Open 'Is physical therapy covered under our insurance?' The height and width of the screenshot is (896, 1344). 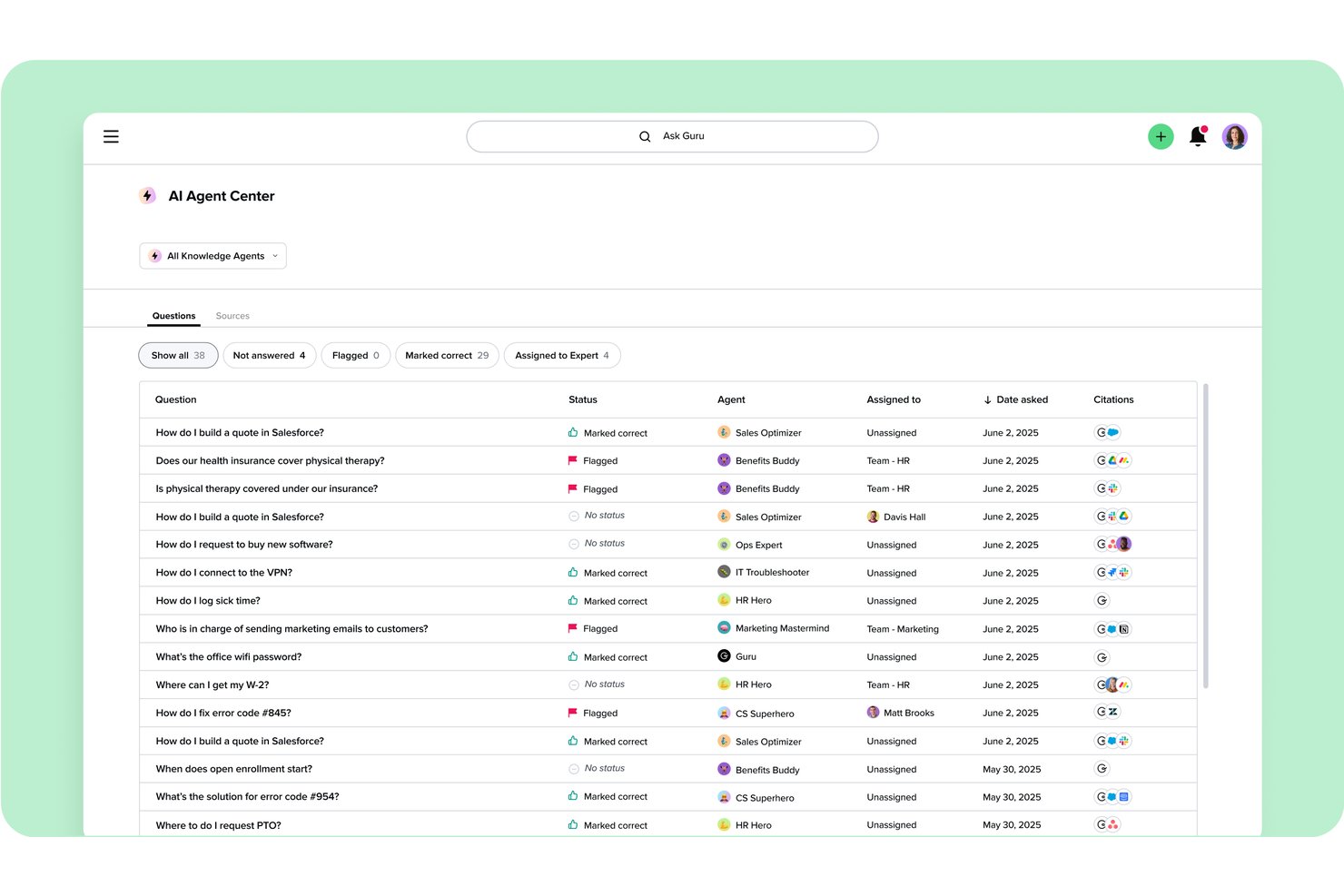tap(266, 489)
